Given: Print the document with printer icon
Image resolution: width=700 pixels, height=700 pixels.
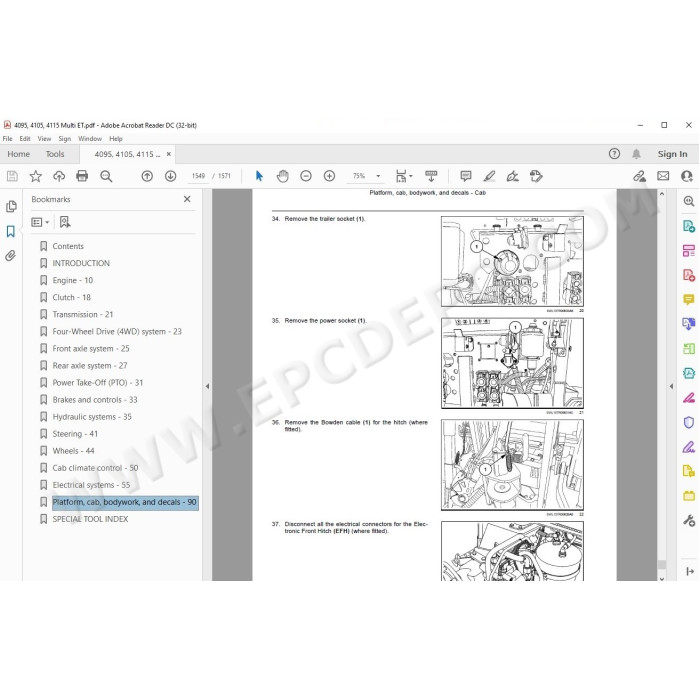Looking at the screenshot, I should pyautogui.click(x=82, y=176).
